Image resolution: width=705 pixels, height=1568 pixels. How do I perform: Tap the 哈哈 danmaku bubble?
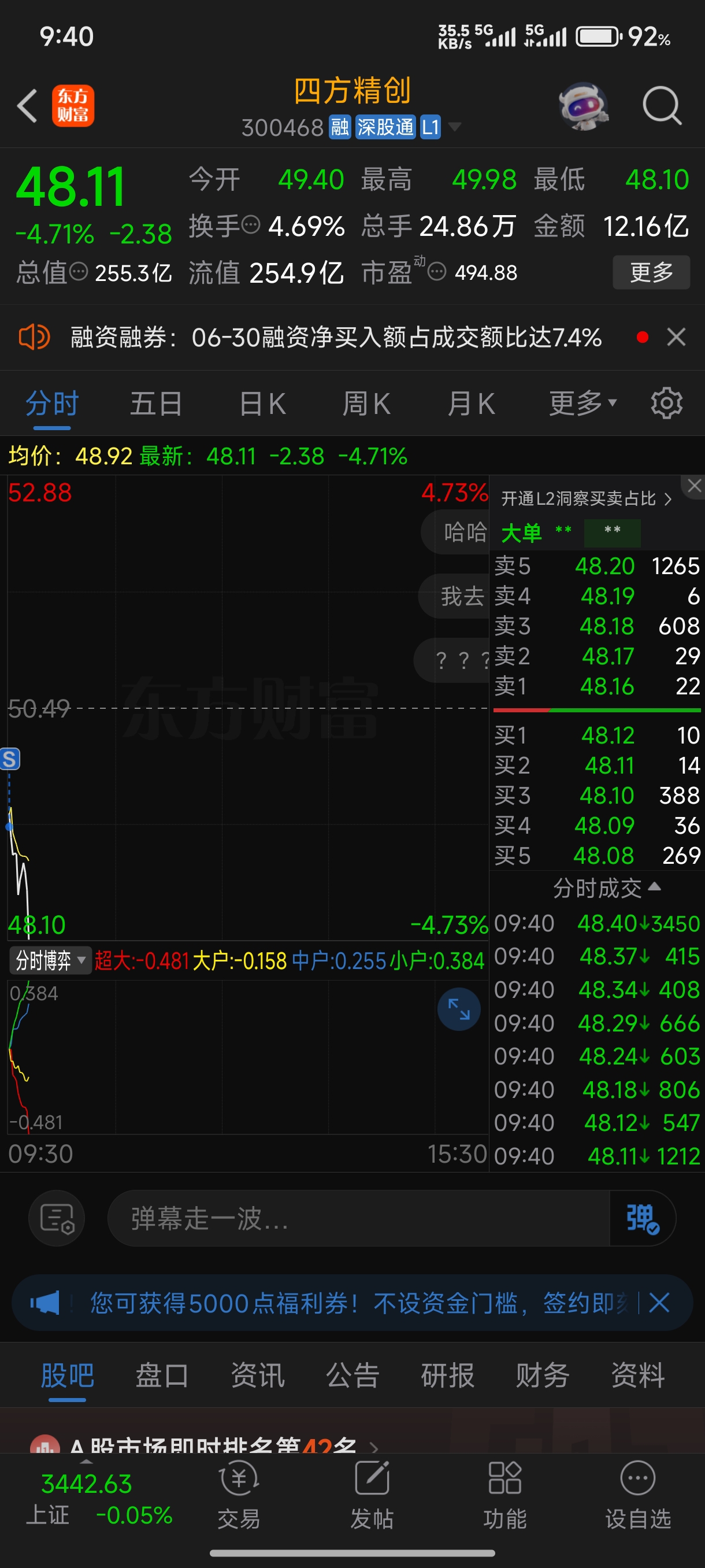point(456,532)
